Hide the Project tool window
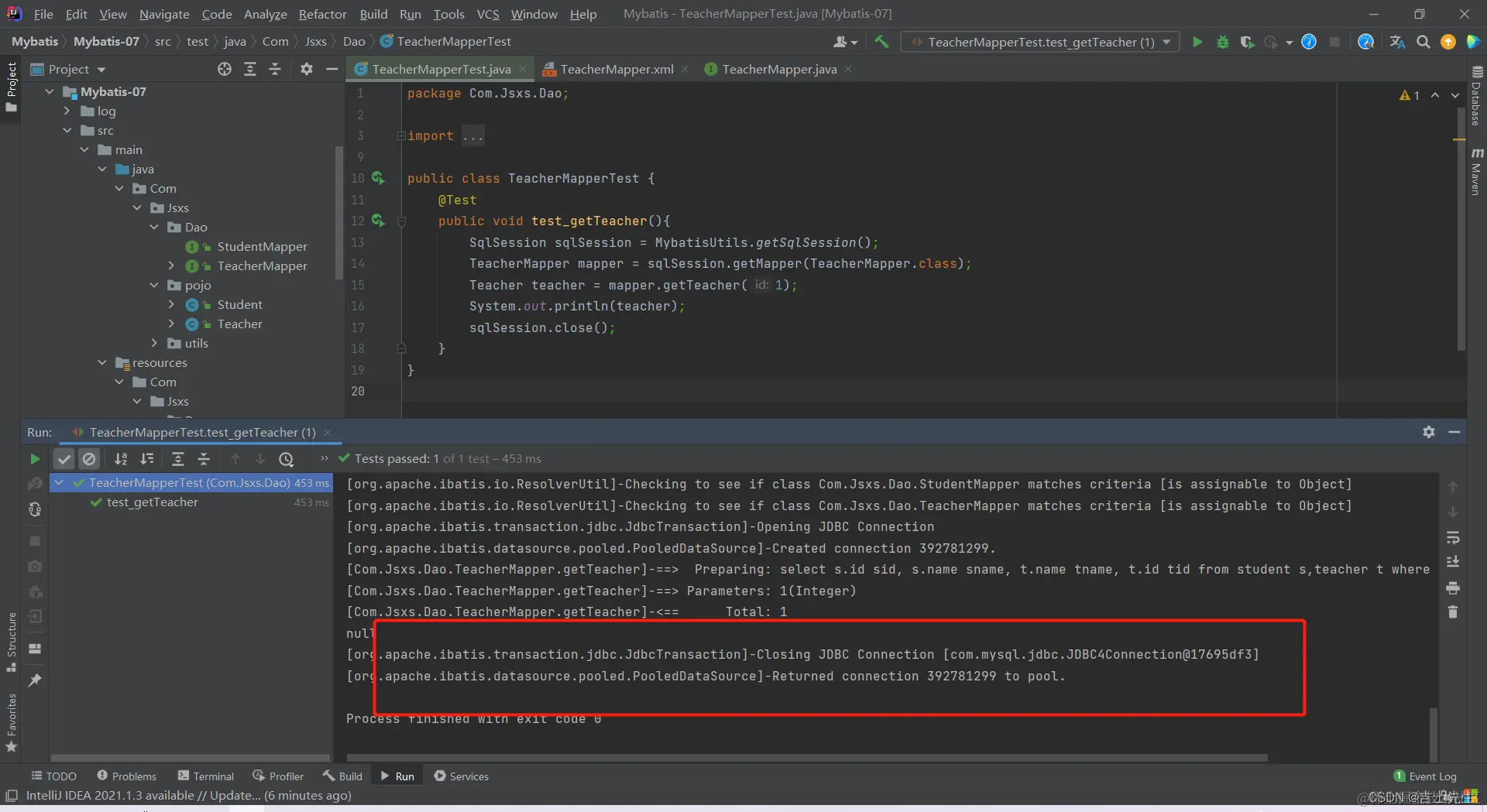 coord(332,69)
